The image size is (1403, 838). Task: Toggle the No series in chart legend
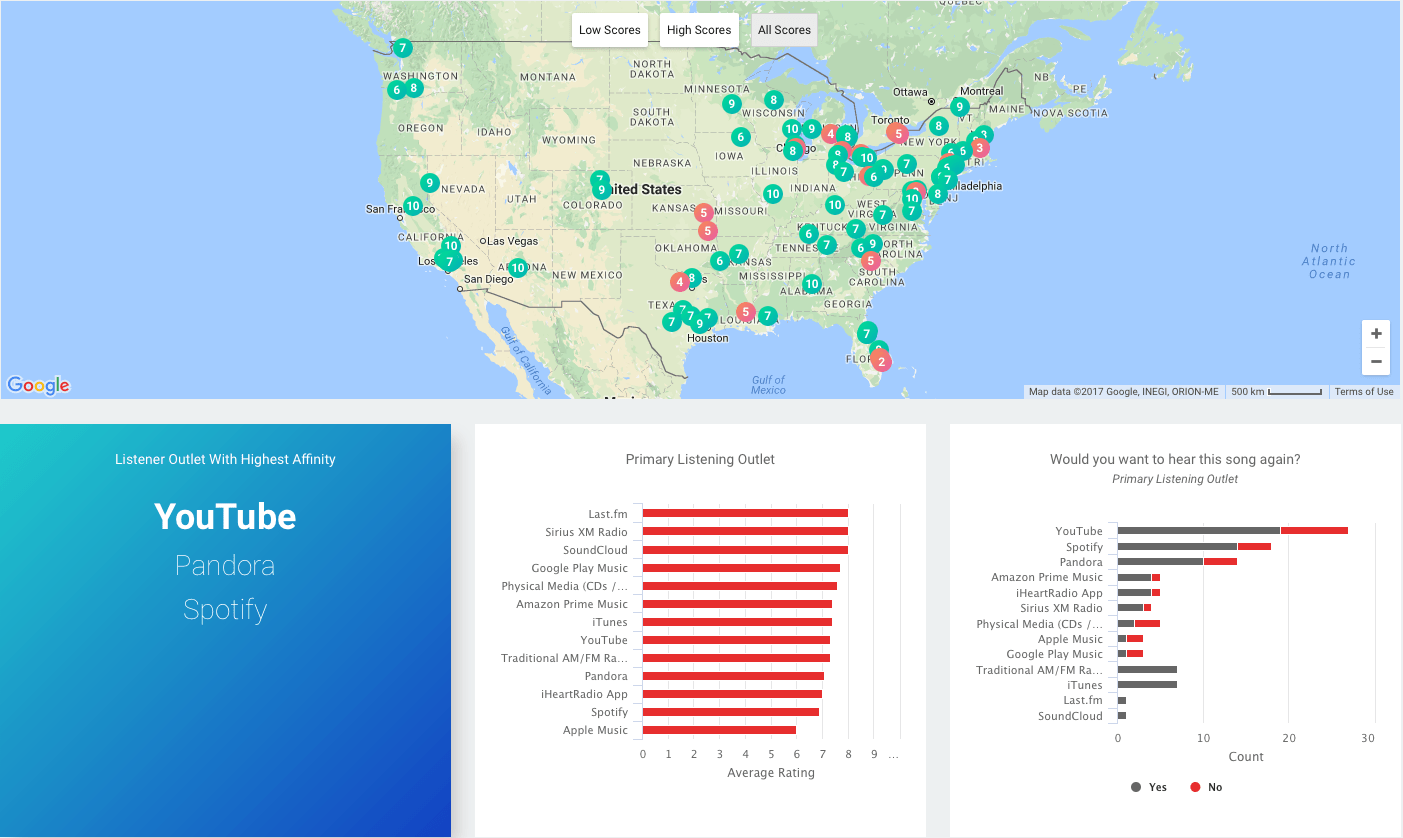1206,787
